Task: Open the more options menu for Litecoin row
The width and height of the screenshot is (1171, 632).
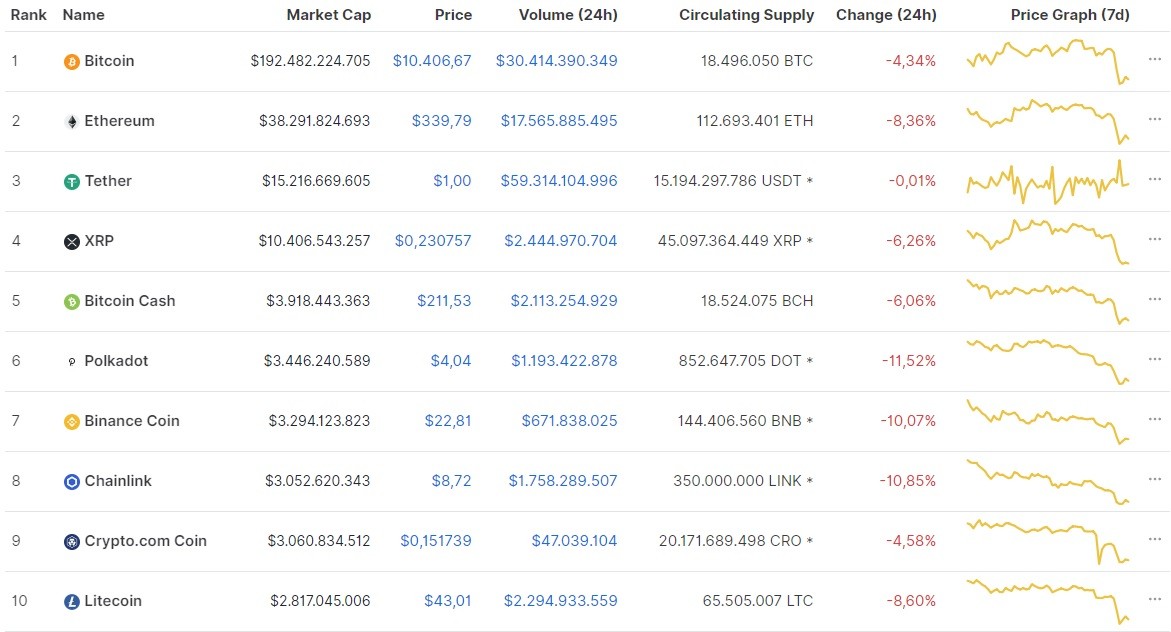Action: tap(1155, 601)
